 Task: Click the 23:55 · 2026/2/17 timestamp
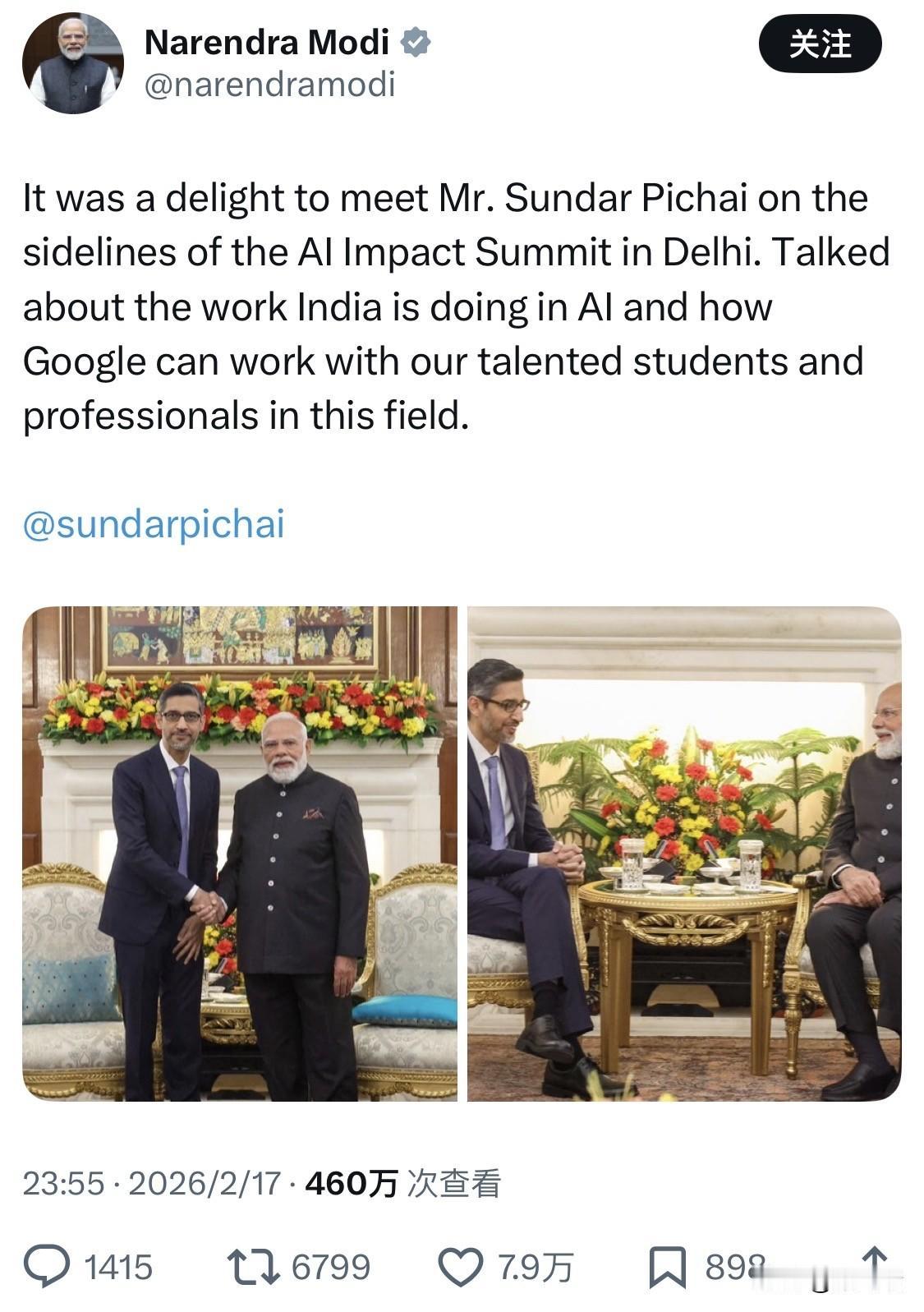pos(152,1183)
